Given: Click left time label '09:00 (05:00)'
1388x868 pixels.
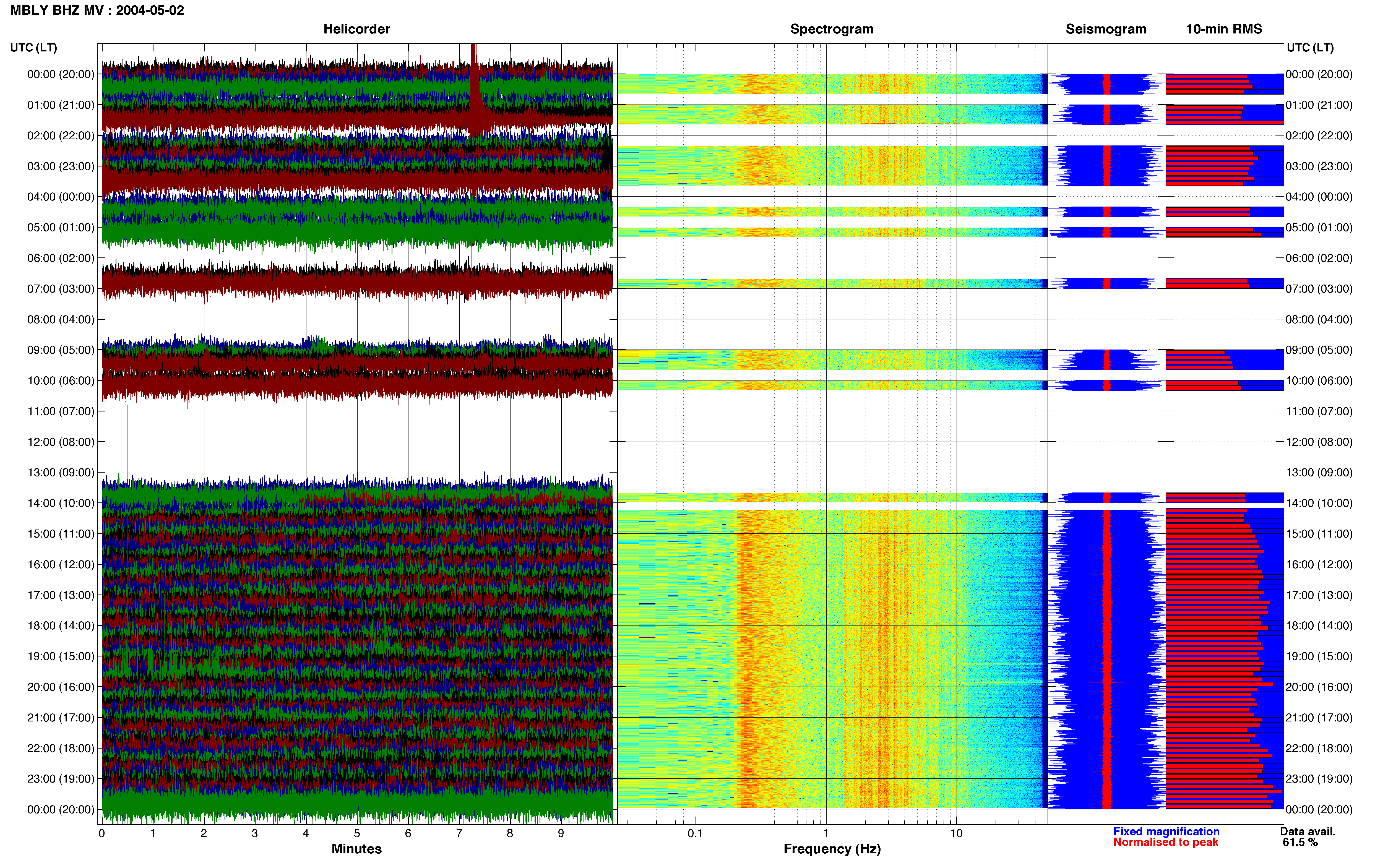Looking at the screenshot, I should pyautogui.click(x=61, y=350).
